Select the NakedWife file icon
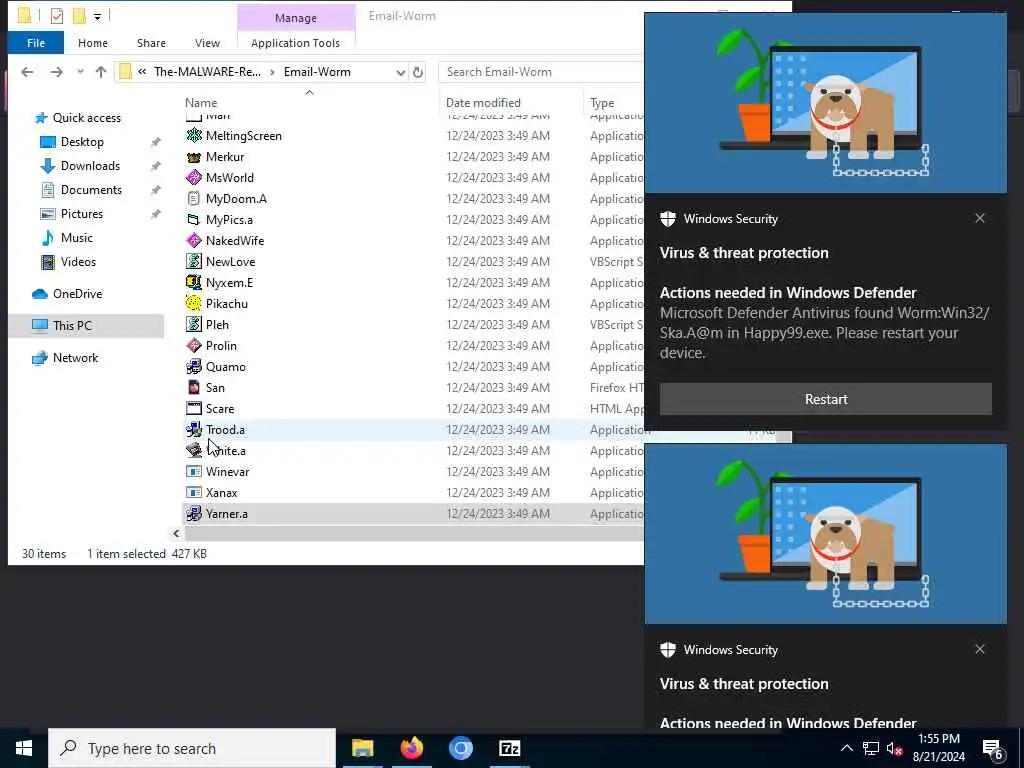 tap(194, 240)
